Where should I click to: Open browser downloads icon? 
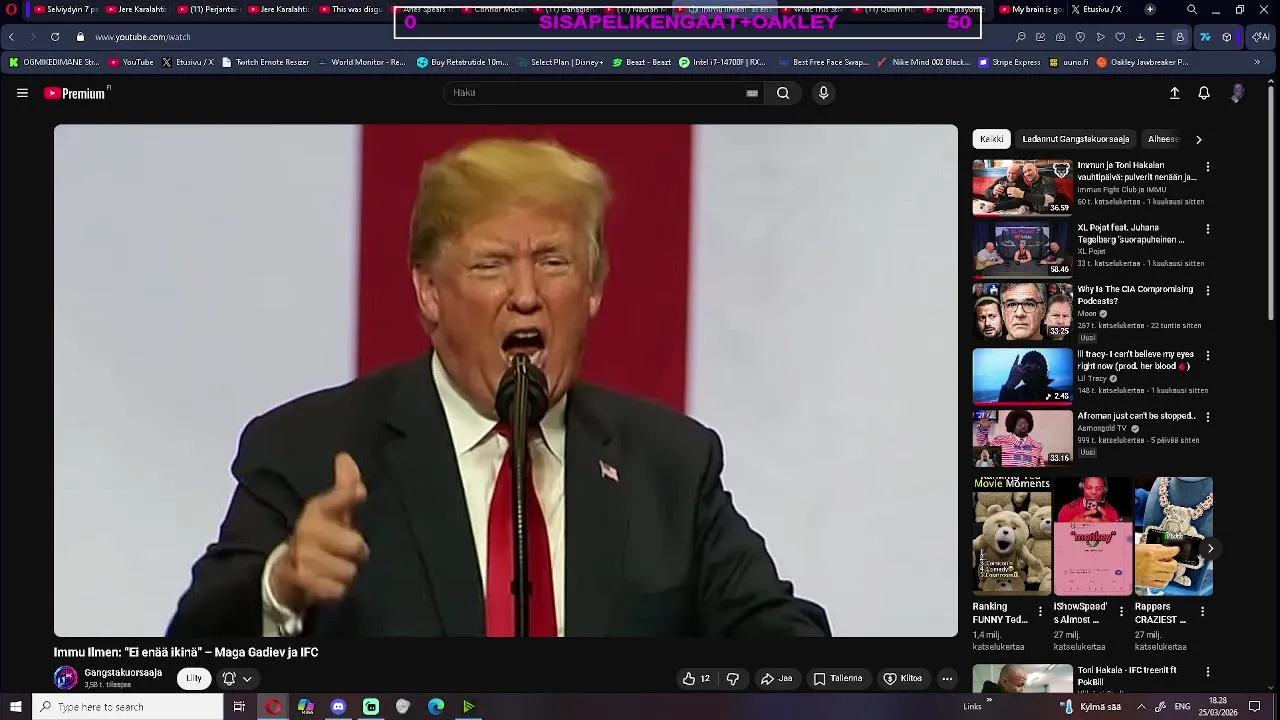click(x=1140, y=37)
